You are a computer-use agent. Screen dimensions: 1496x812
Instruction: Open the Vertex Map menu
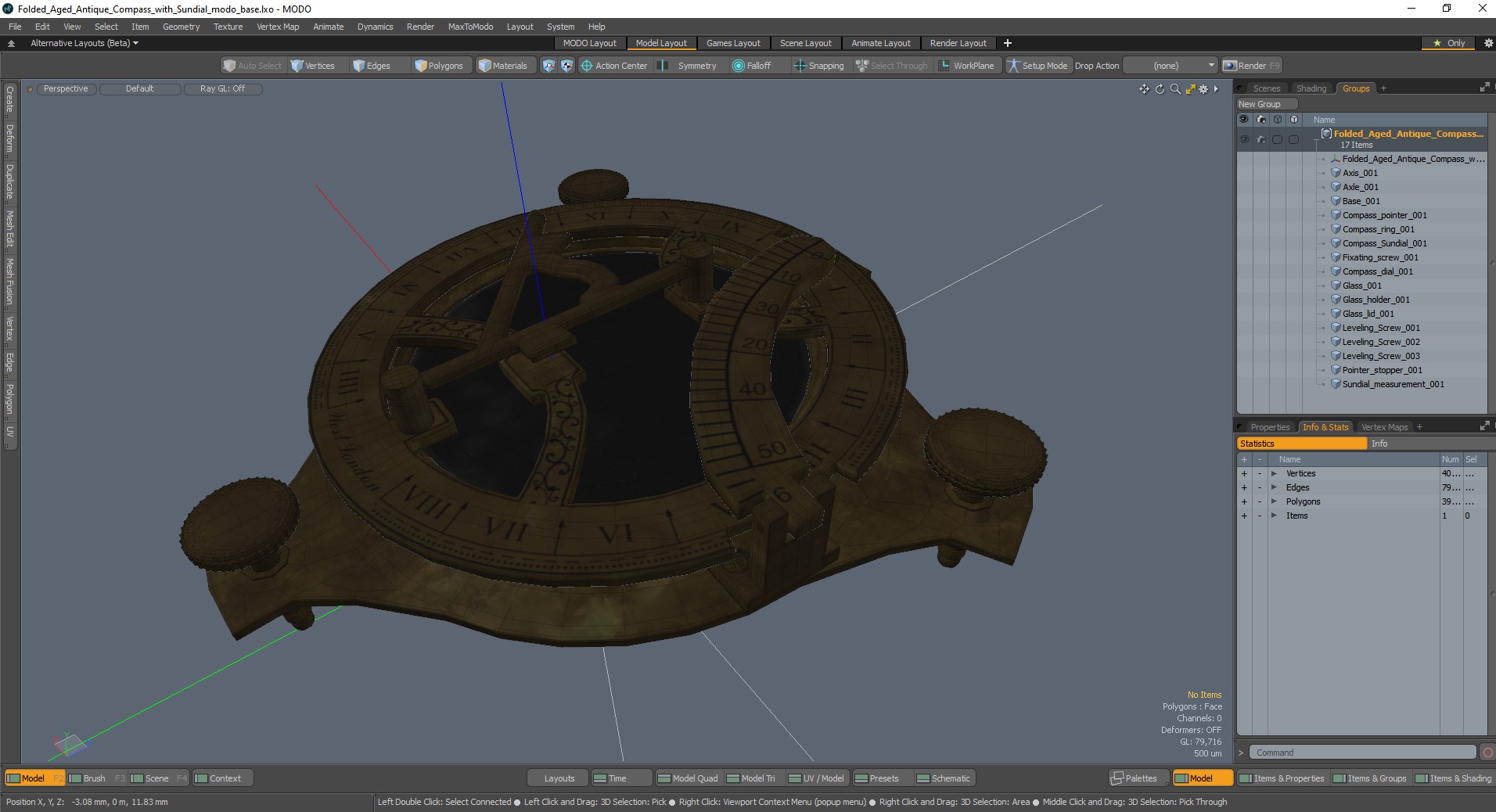(278, 27)
